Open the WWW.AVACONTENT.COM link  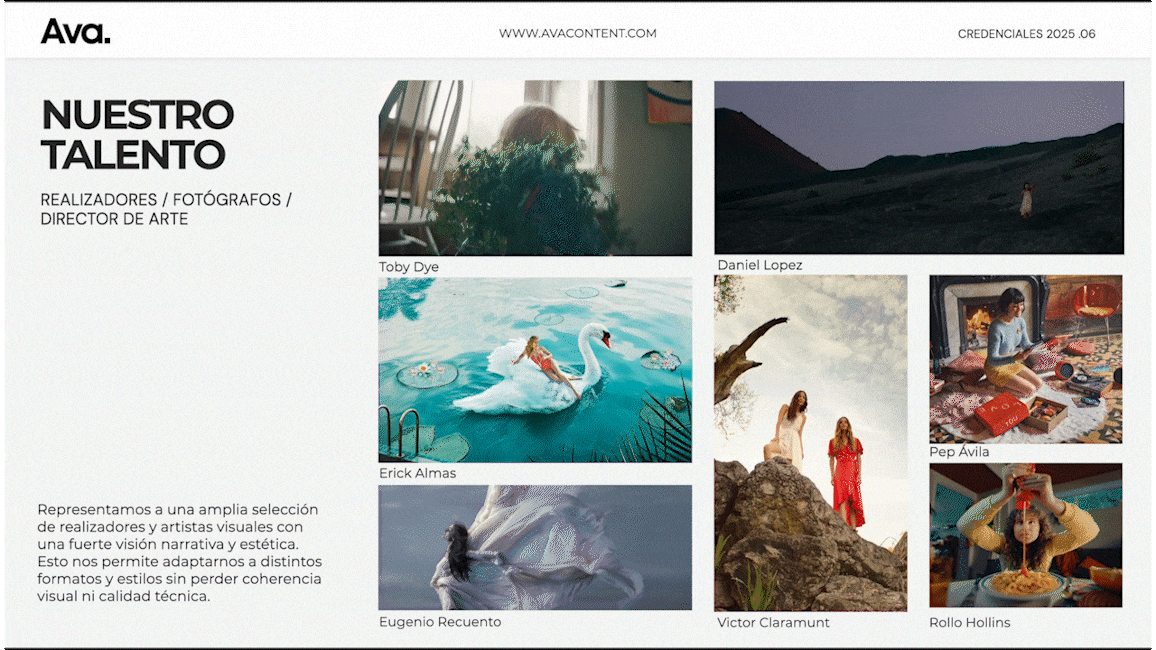577,33
